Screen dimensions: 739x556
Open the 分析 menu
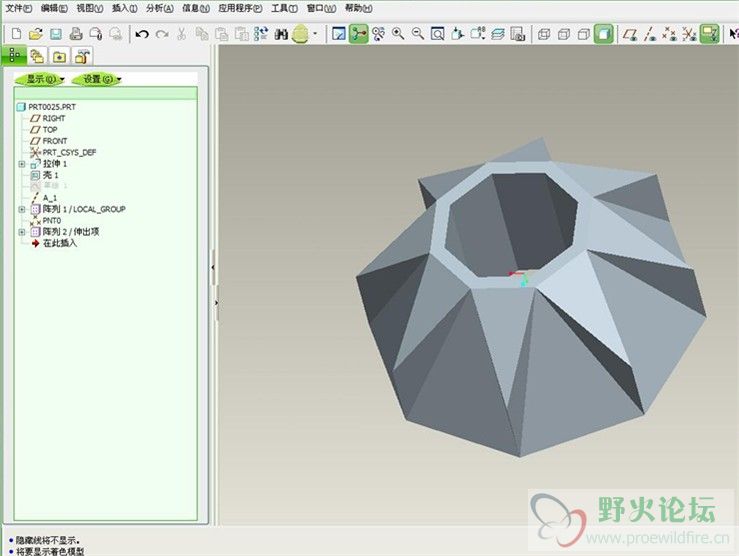coord(160,8)
